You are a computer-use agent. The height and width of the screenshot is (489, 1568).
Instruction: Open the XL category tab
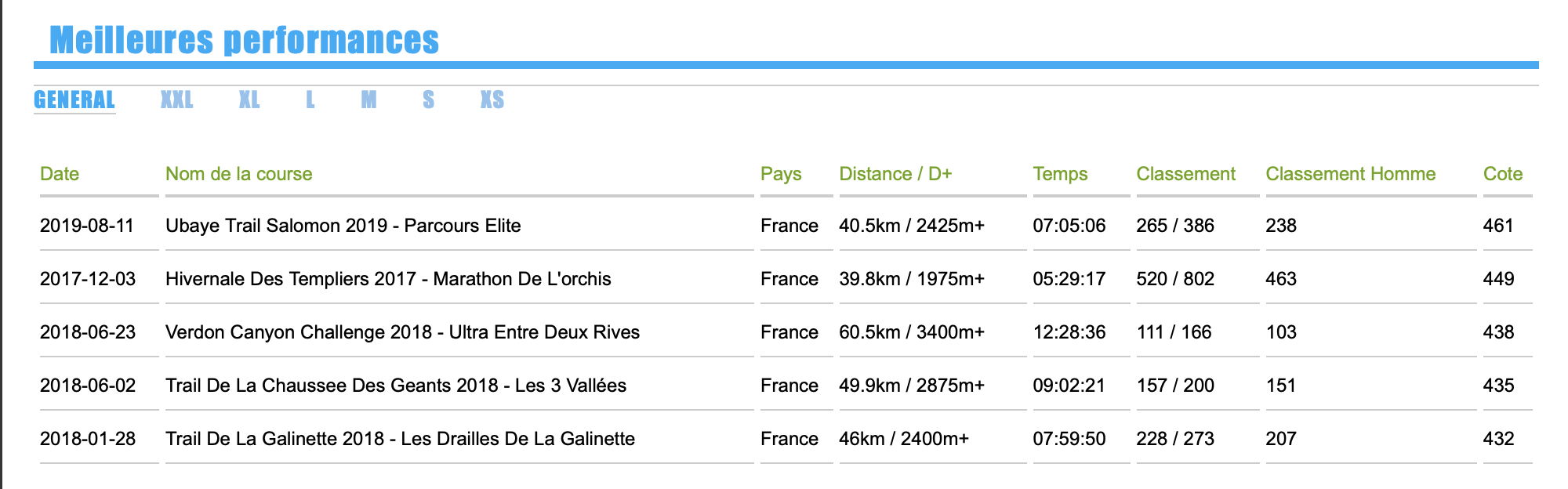tap(249, 100)
